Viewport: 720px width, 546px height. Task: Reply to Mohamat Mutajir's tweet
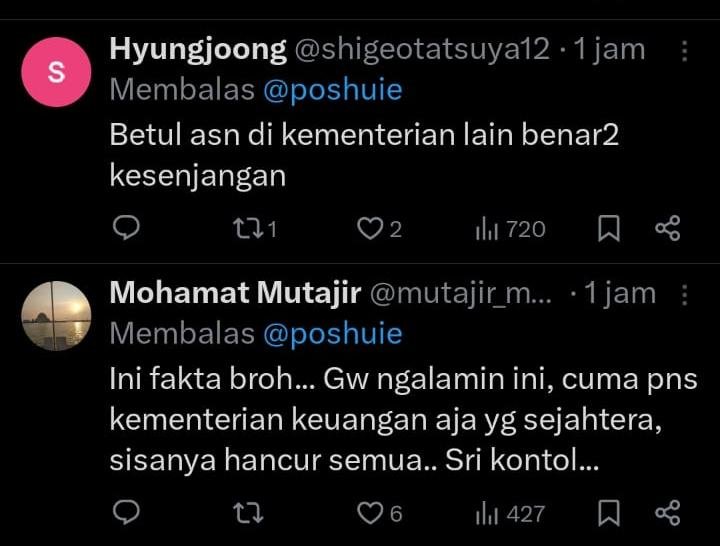[x=125, y=514]
